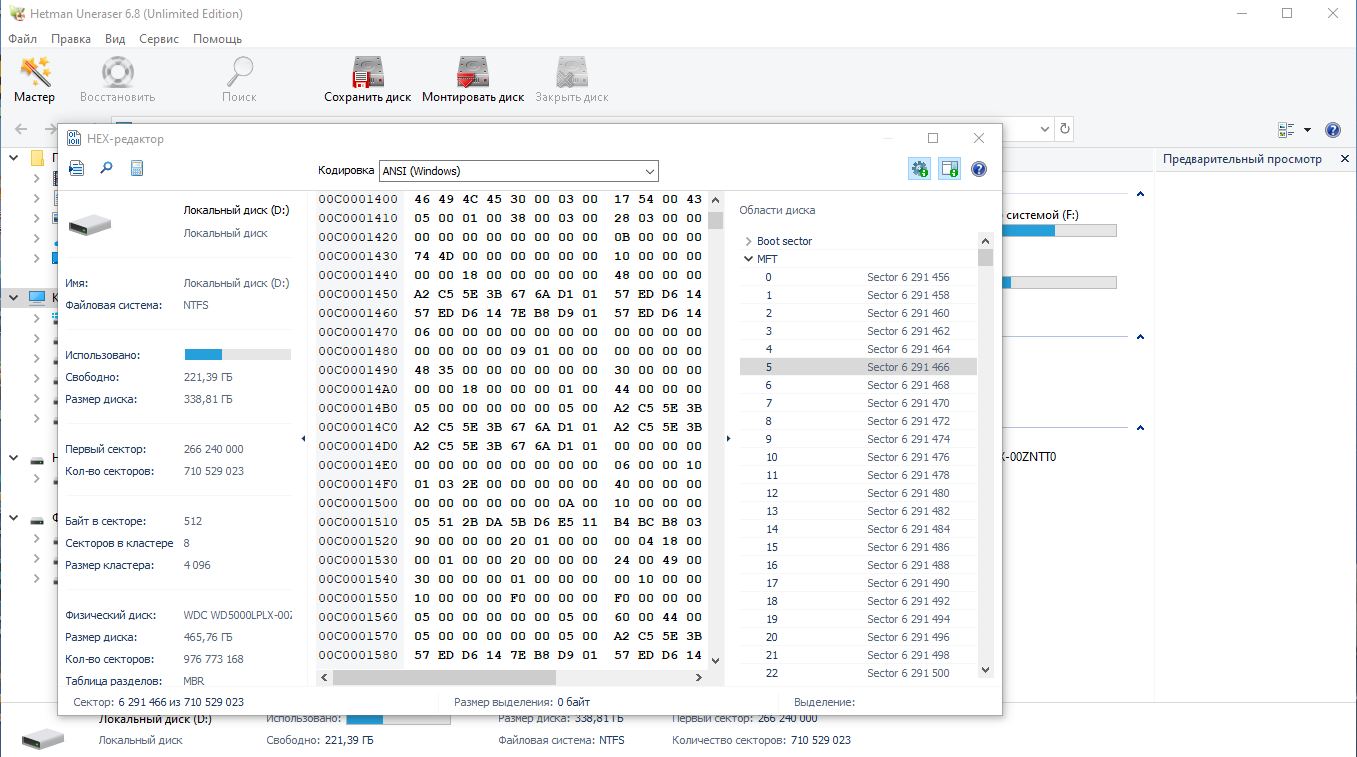Click the hex view scroll up arrow
Screen dimensions: 1357x757
[x=715, y=199]
